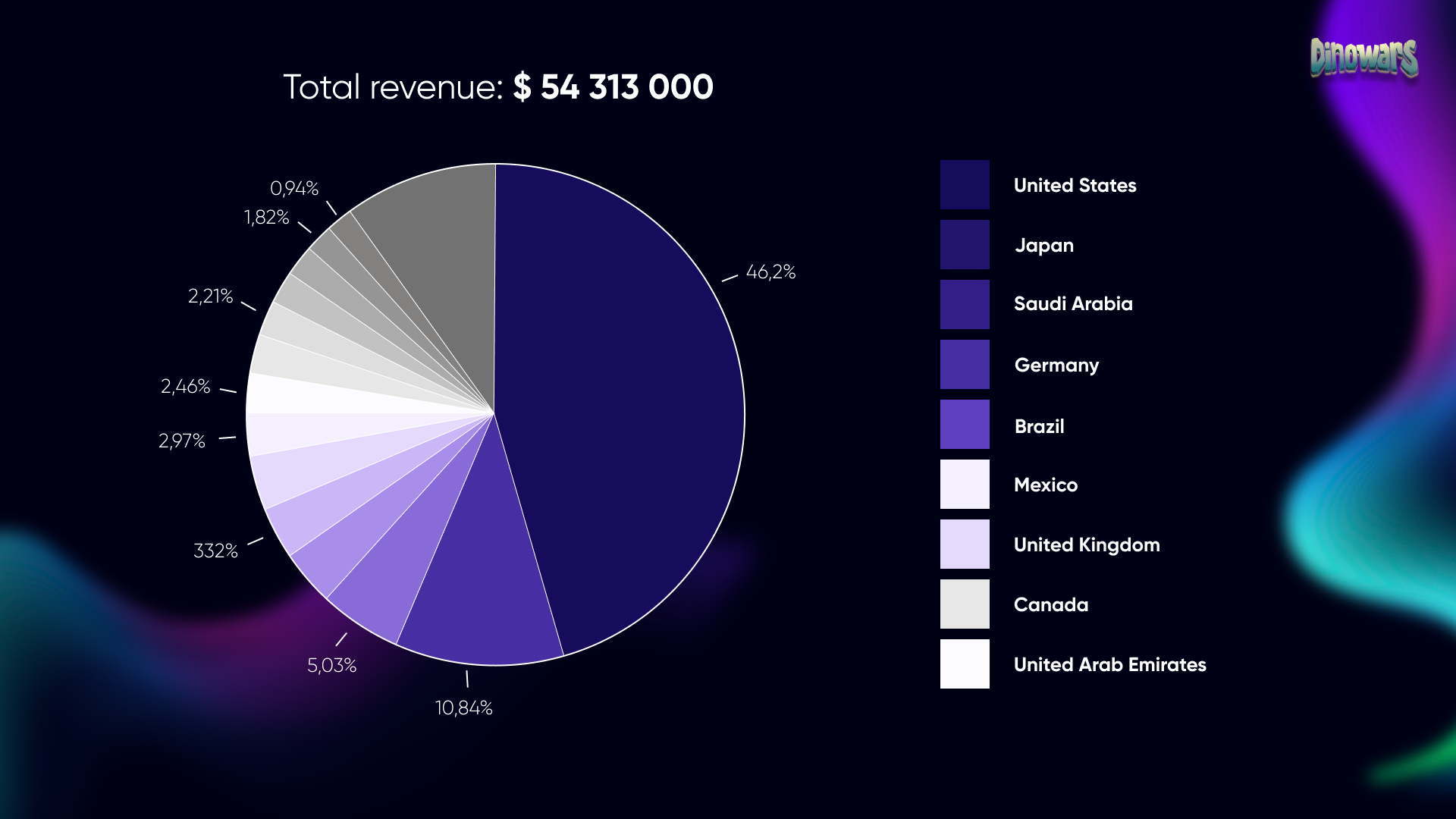The height and width of the screenshot is (819, 1456).
Task: Click the 0,94% data label
Action: coord(294,188)
